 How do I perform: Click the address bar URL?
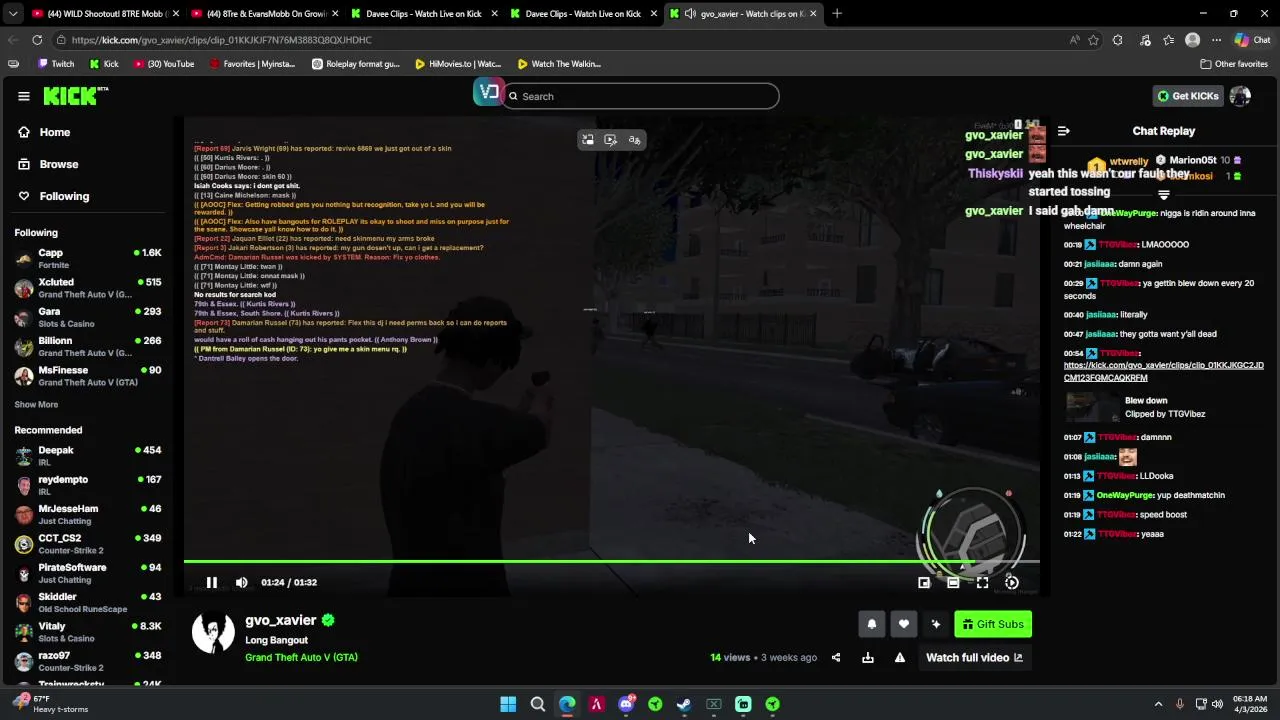[x=221, y=40]
